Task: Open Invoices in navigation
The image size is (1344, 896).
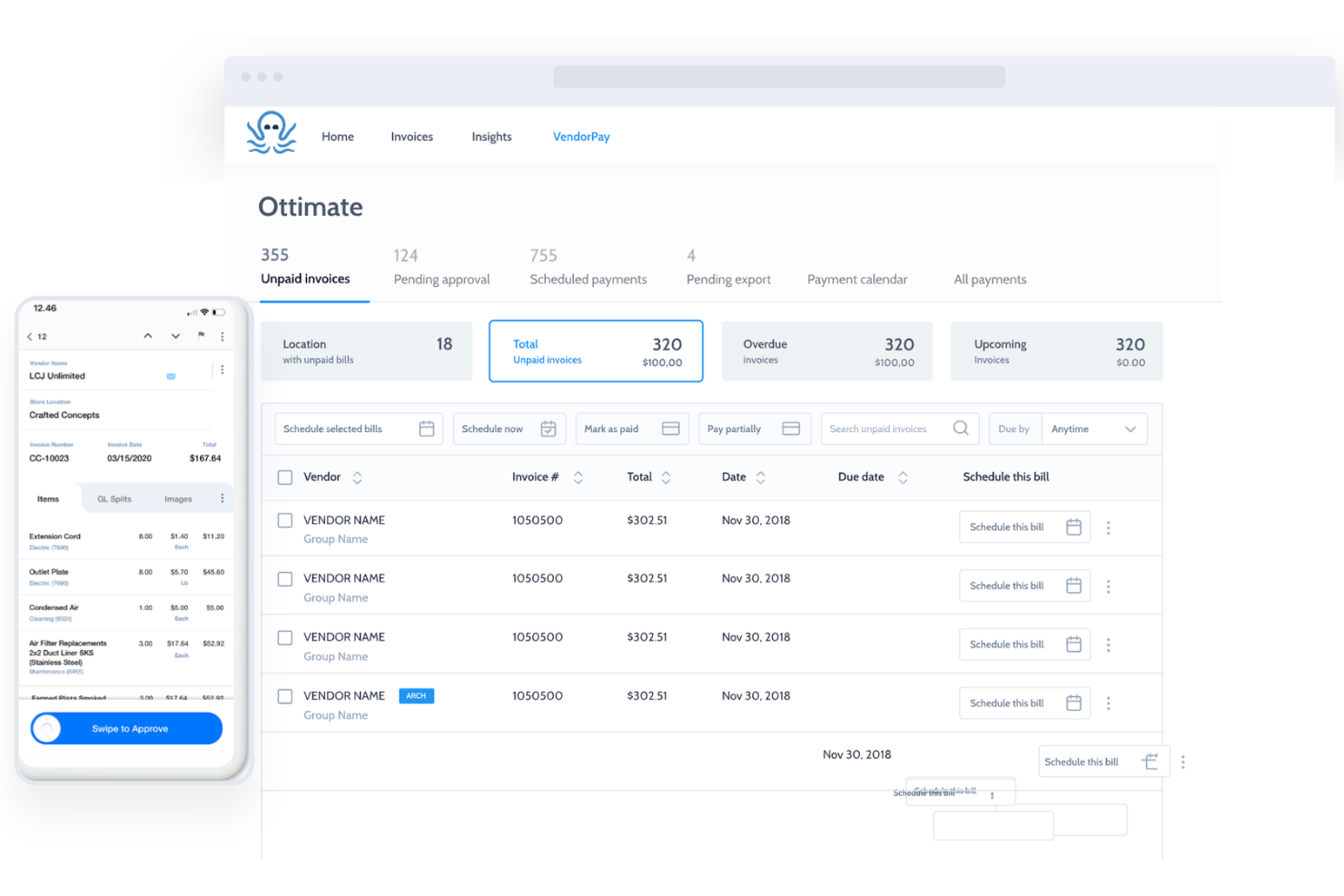Action: coord(412,136)
